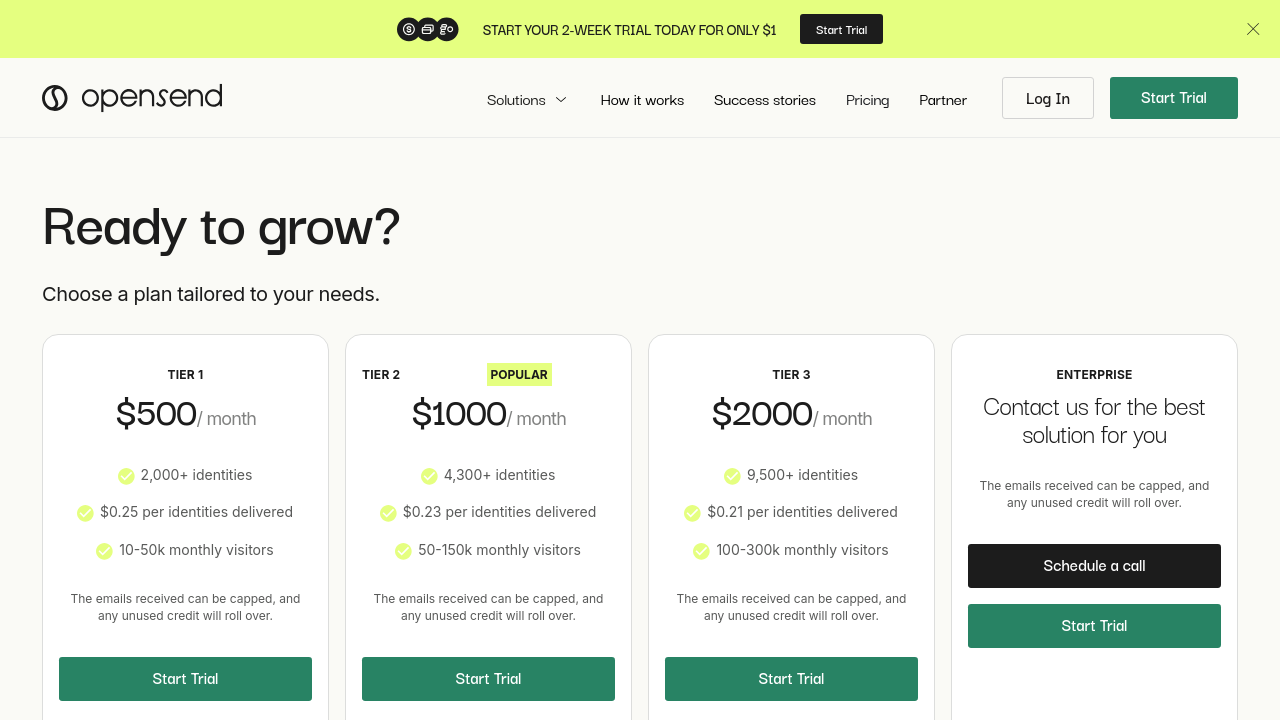Image resolution: width=1280 pixels, height=720 pixels.
Task: Click checkmark icon beside 9,500+ identities
Action: pos(732,476)
